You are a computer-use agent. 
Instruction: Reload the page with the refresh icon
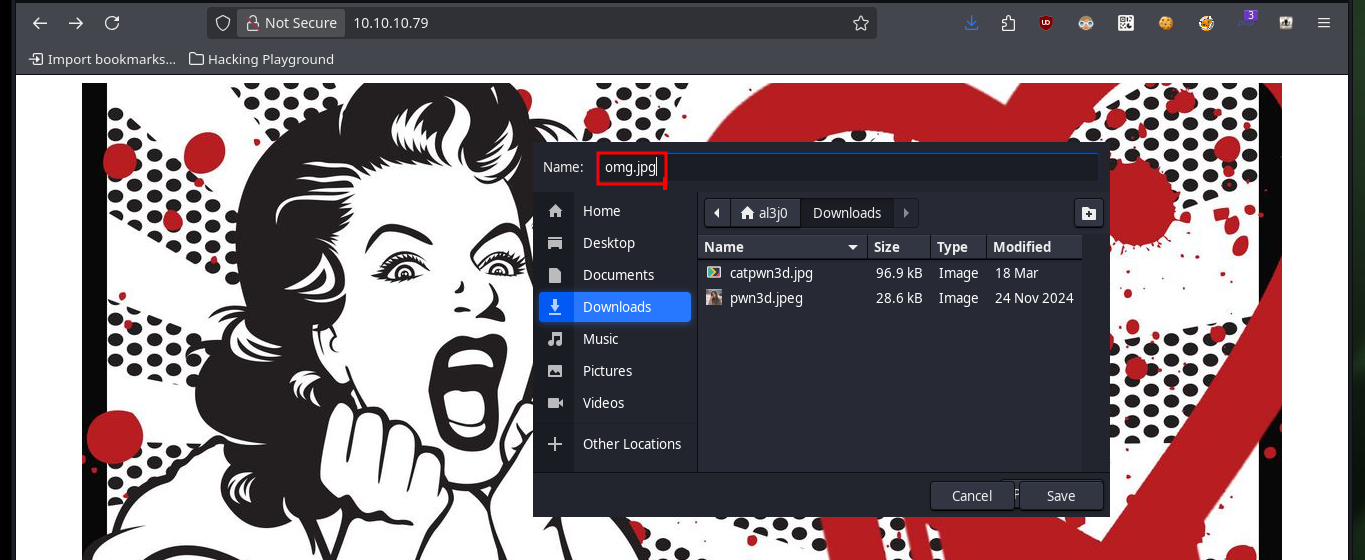click(x=112, y=23)
